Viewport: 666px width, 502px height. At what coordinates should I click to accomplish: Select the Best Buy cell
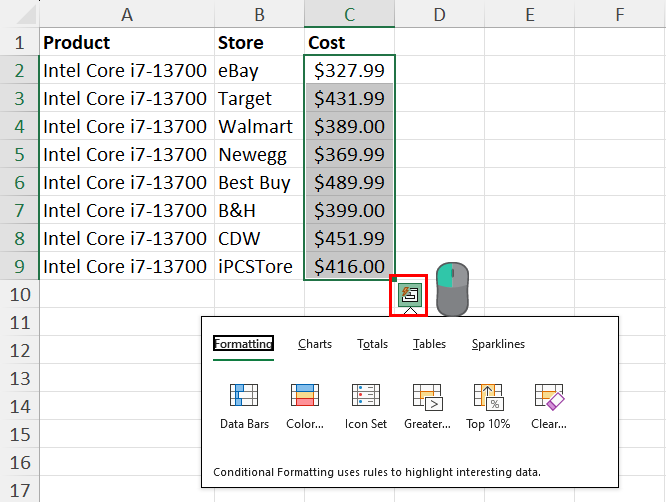click(260, 183)
